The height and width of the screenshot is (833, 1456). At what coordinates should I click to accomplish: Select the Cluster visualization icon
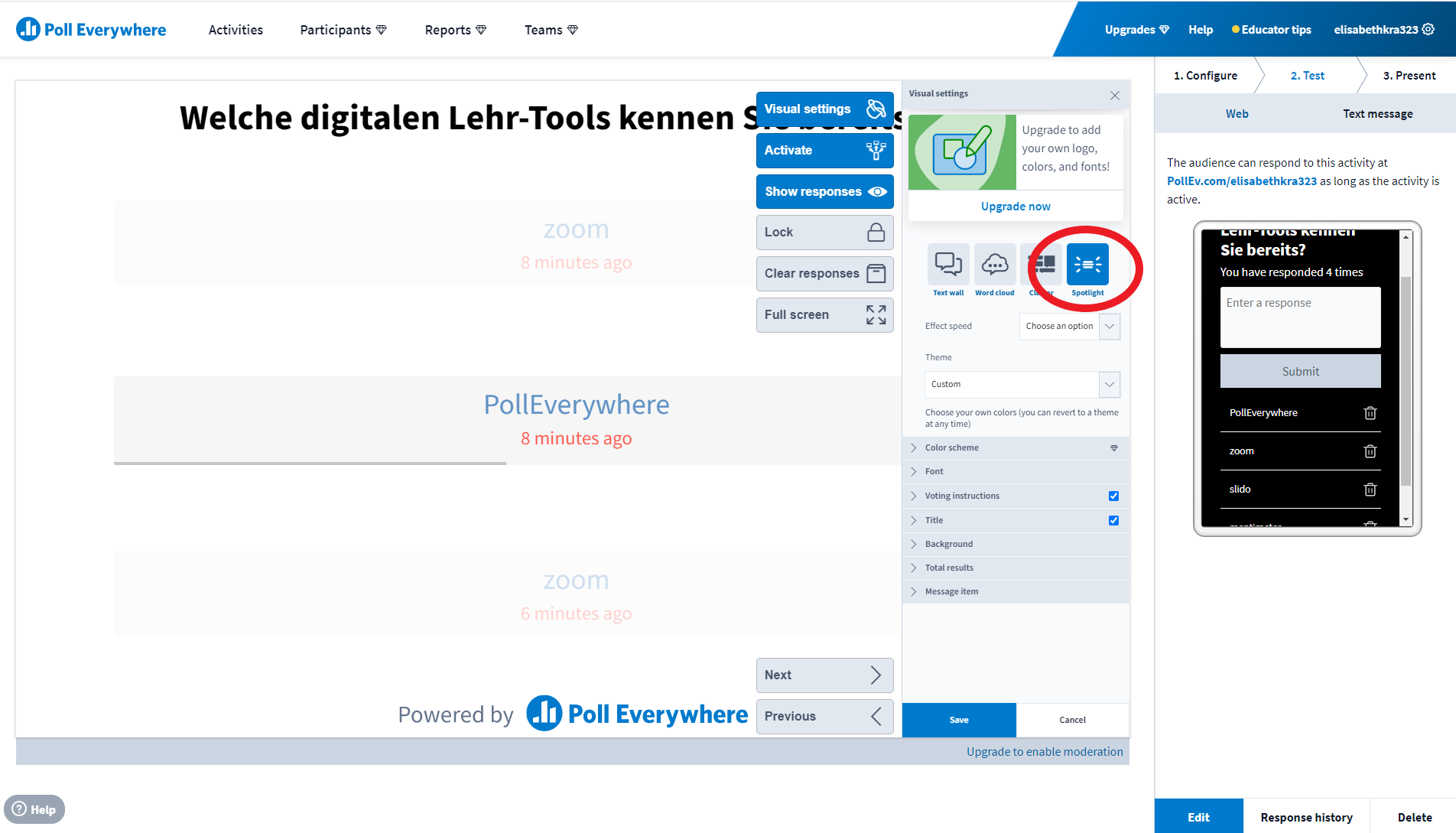click(x=1041, y=265)
